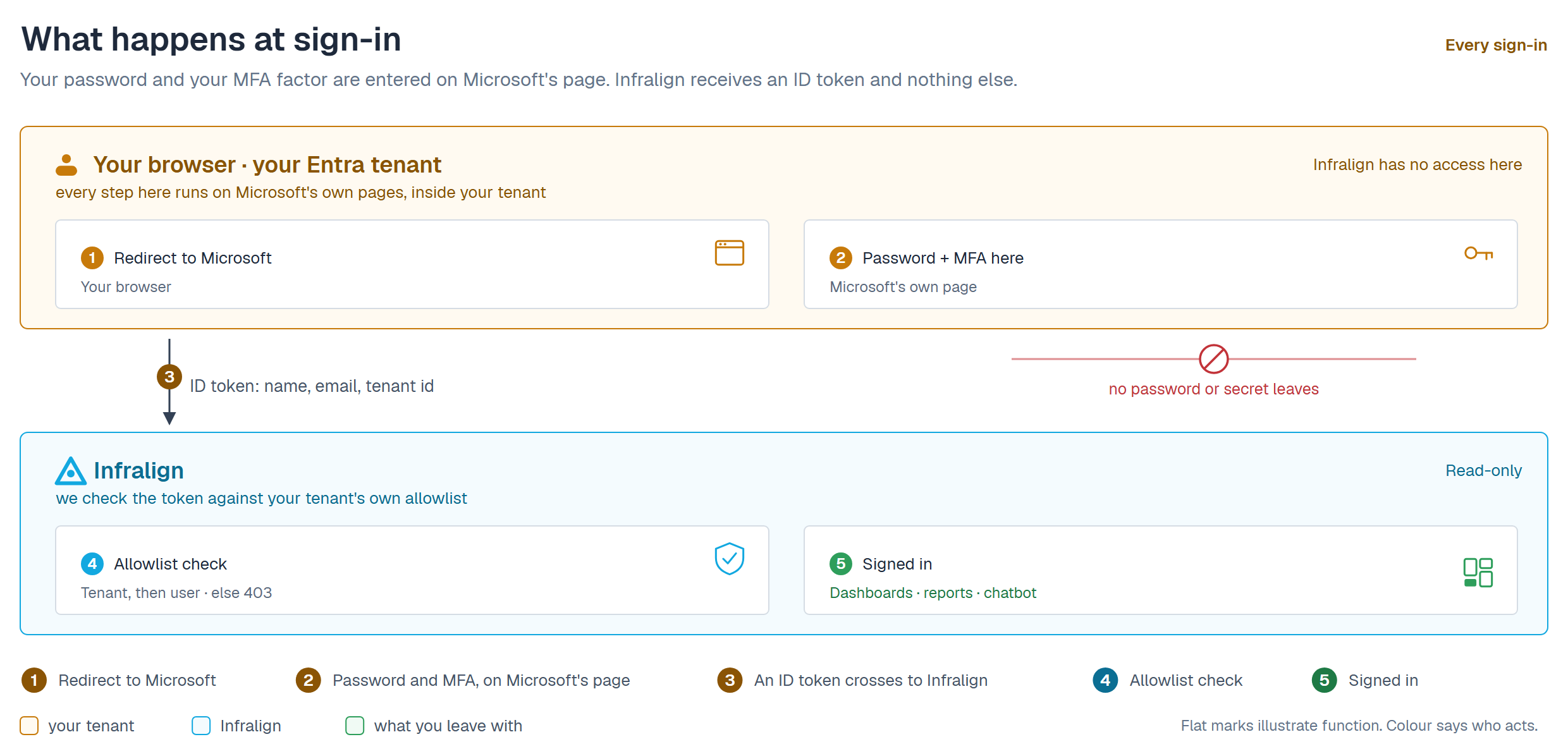The image size is (1568, 756).
Task: Click 'we check the token against your tenant's own allowlist'
Action: point(261,498)
